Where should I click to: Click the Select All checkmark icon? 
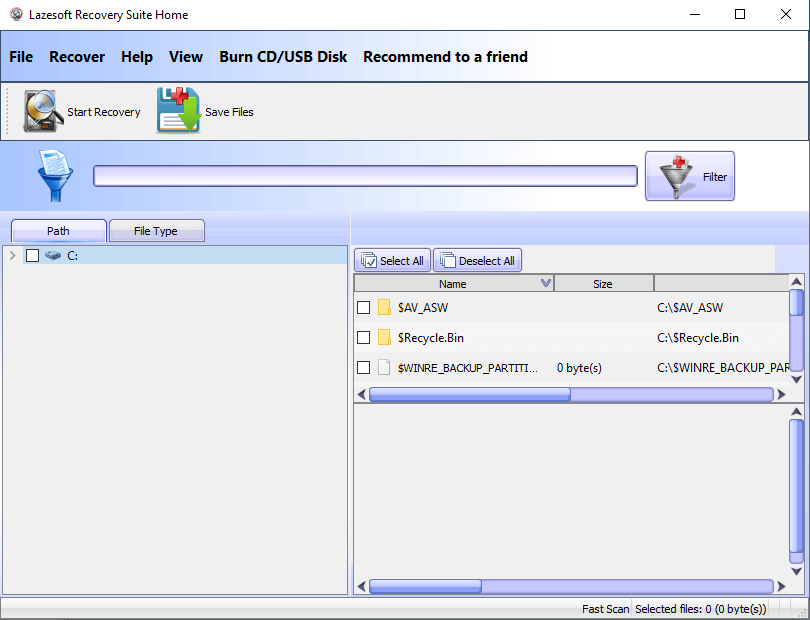point(369,260)
